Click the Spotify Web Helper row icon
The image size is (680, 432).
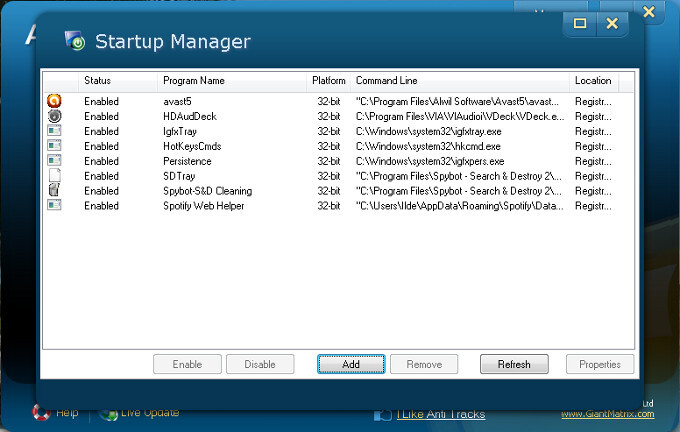(x=54, y=206)
